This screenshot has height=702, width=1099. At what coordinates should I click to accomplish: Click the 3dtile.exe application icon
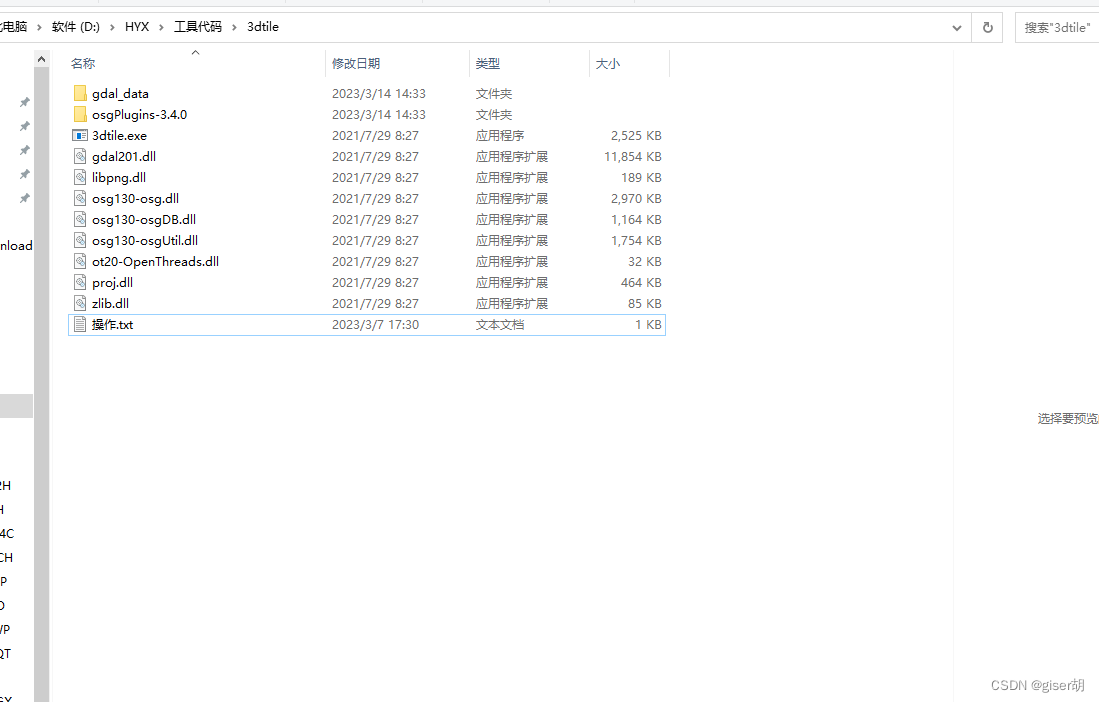[80, 135]
